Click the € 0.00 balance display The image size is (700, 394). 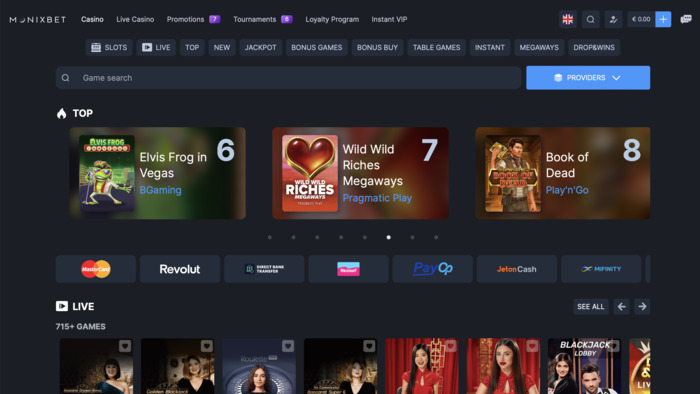[641, 19]
